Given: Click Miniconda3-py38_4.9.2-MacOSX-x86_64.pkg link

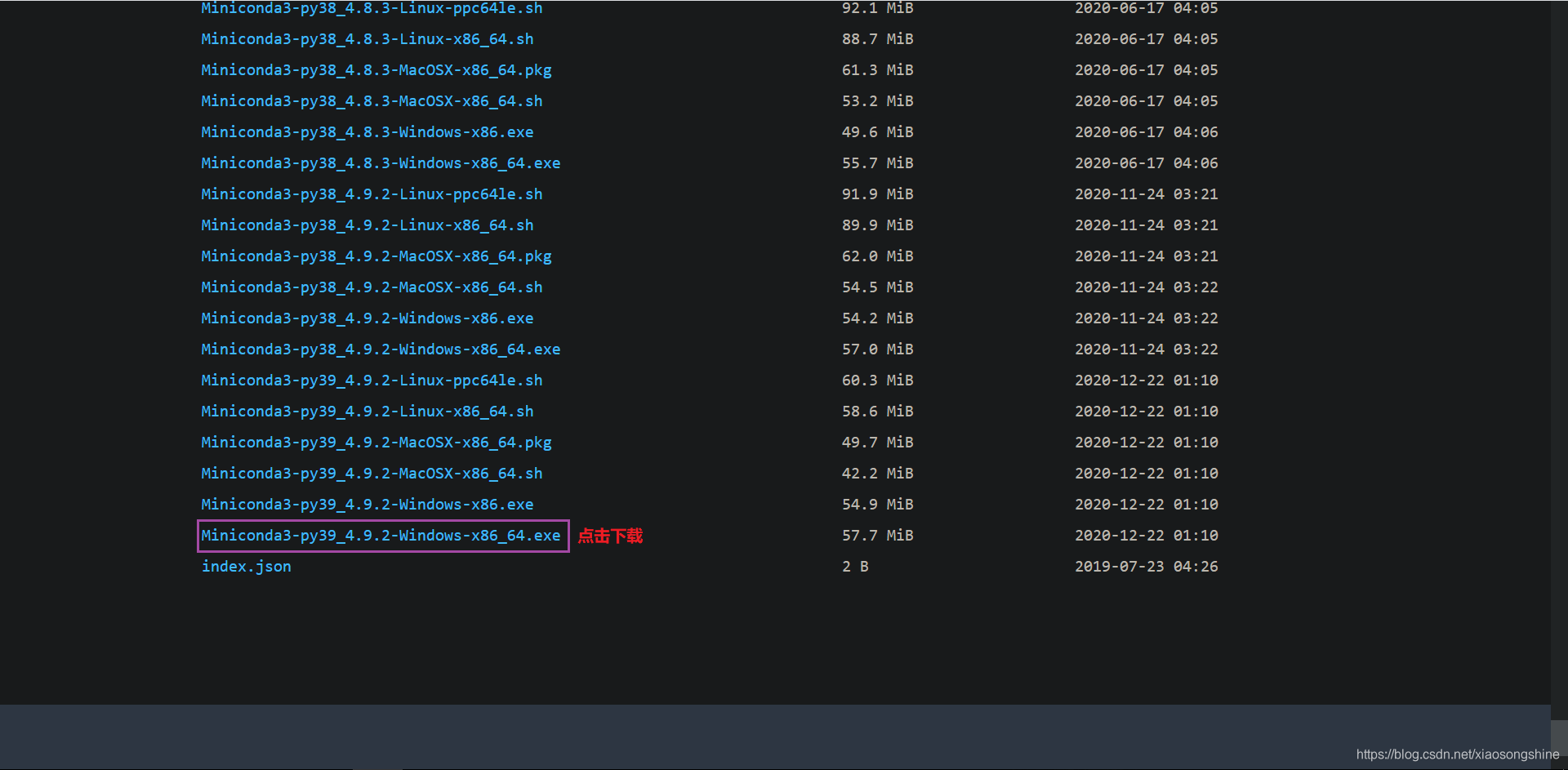Looking at the screenshot, I should coord(376,256).
